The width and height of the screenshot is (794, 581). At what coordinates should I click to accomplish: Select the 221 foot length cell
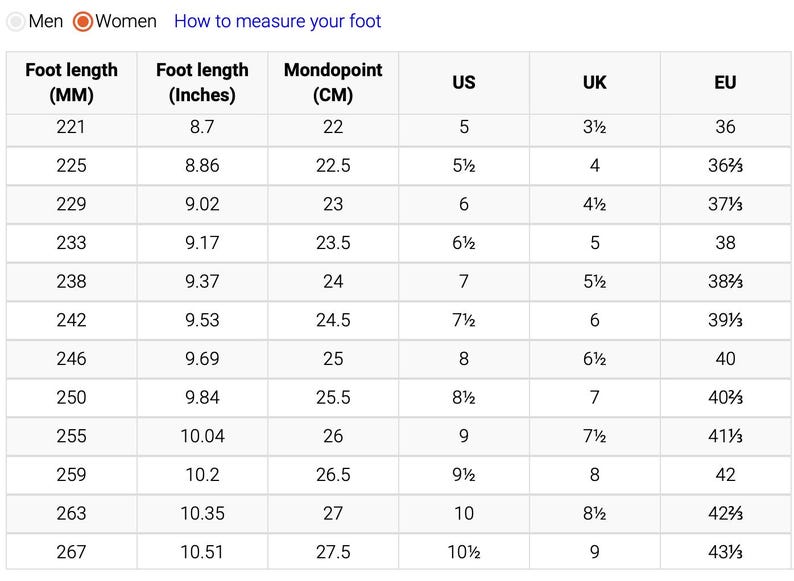[71, 127]
